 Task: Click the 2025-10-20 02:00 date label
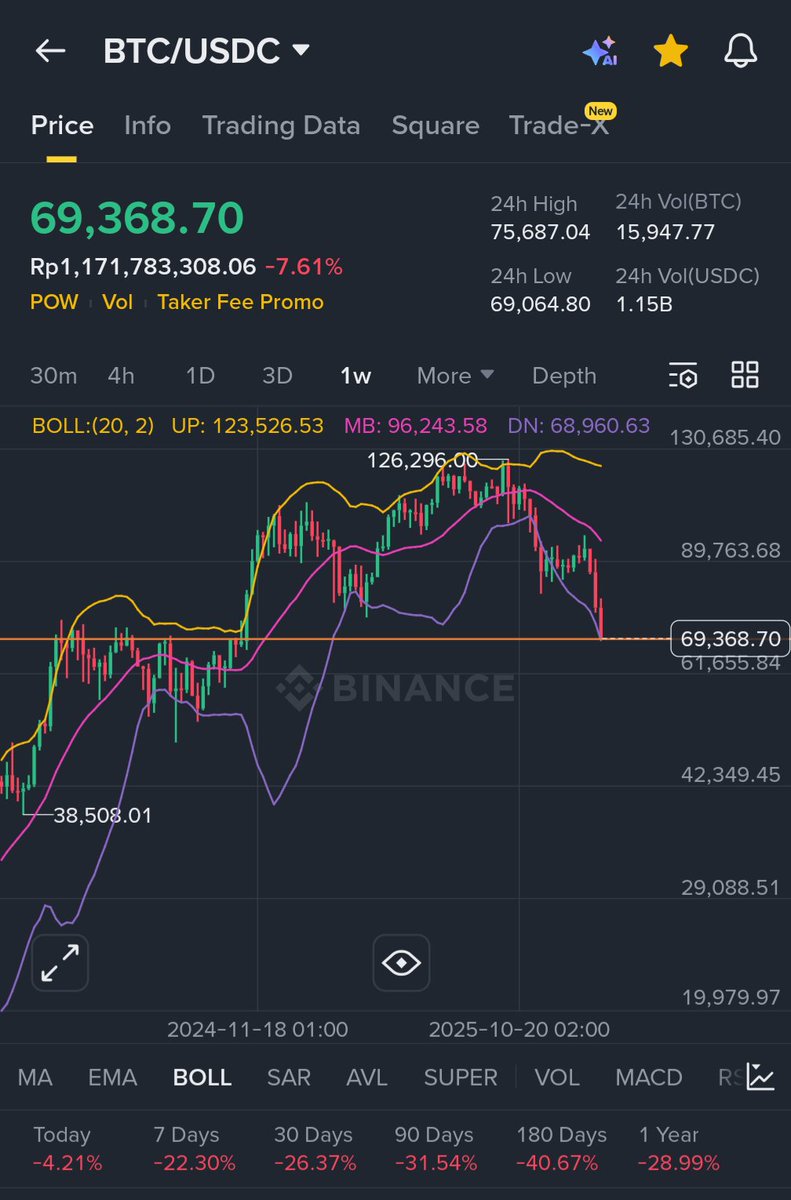tap(519, 1029)
